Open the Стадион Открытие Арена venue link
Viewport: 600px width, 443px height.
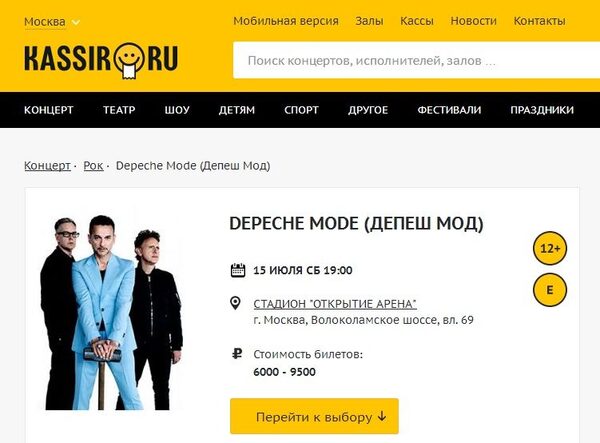tap(335, 304)
